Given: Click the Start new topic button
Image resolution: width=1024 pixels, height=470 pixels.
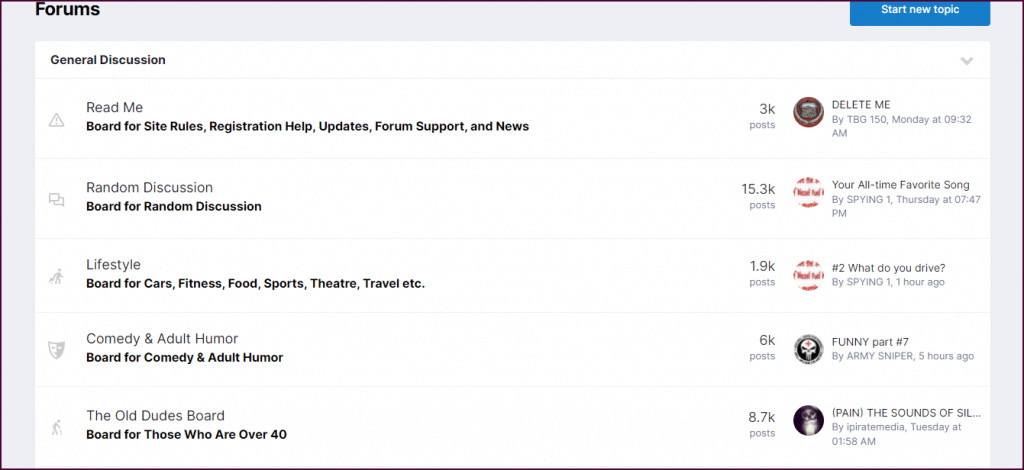Looking at the screenshot, I should click(920, 11).
